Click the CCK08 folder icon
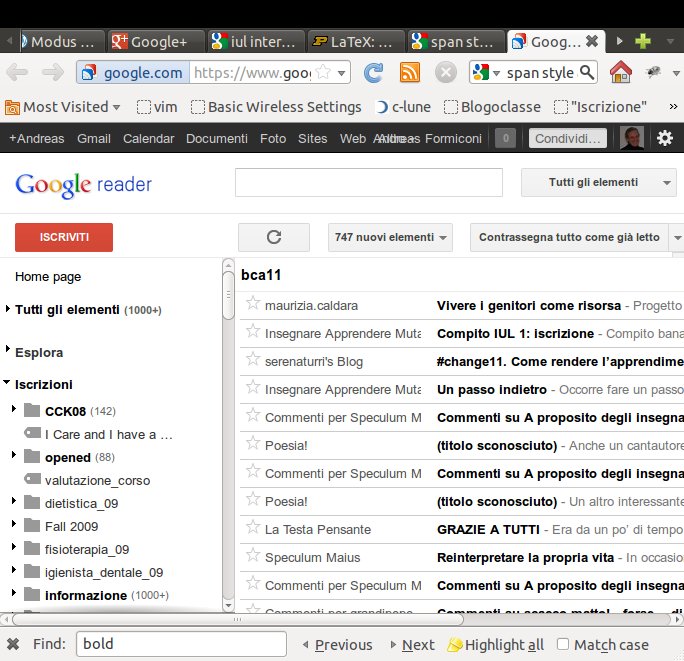 click(32, 411)
